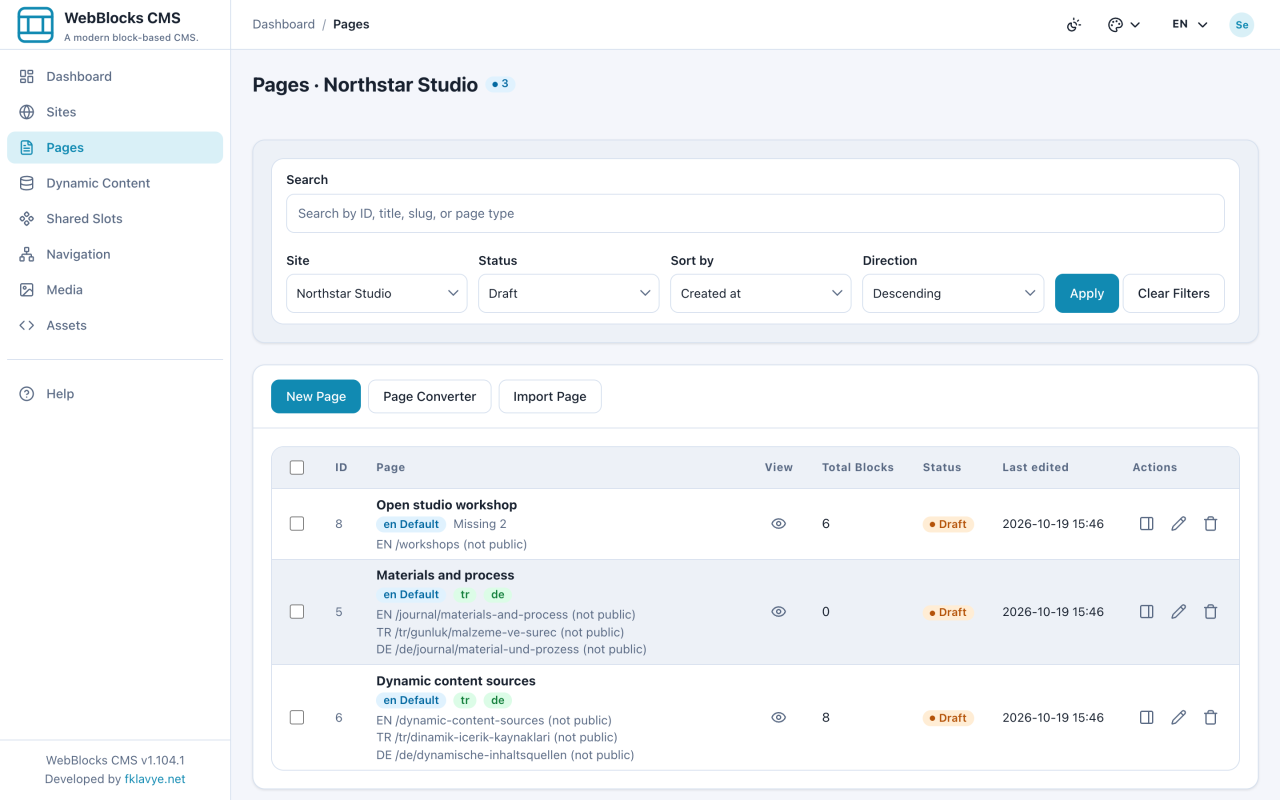Expand the Site dropdown showing Northstar Studio

[376, 294]
